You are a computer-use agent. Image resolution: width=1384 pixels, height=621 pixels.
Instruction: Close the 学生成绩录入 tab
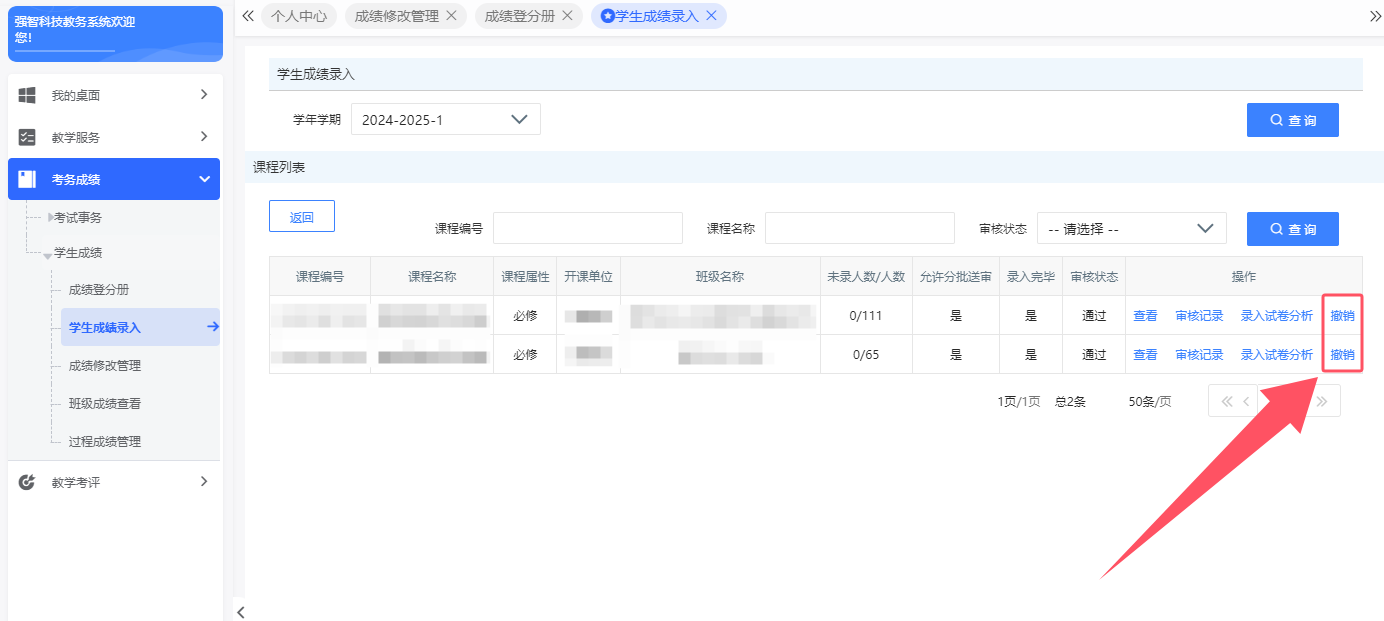click(x=711, y=16)
